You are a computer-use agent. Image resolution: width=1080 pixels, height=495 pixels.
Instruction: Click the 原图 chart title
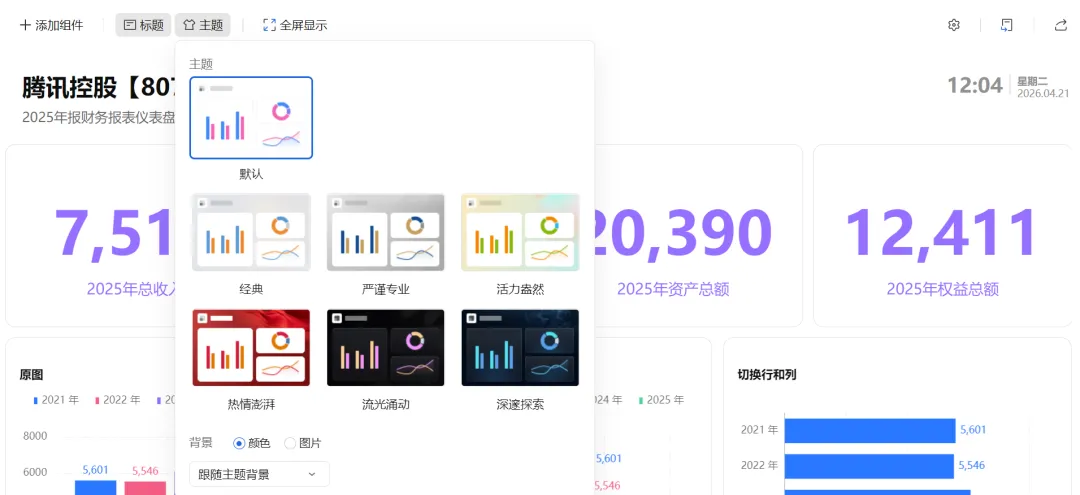pos(32,375)
